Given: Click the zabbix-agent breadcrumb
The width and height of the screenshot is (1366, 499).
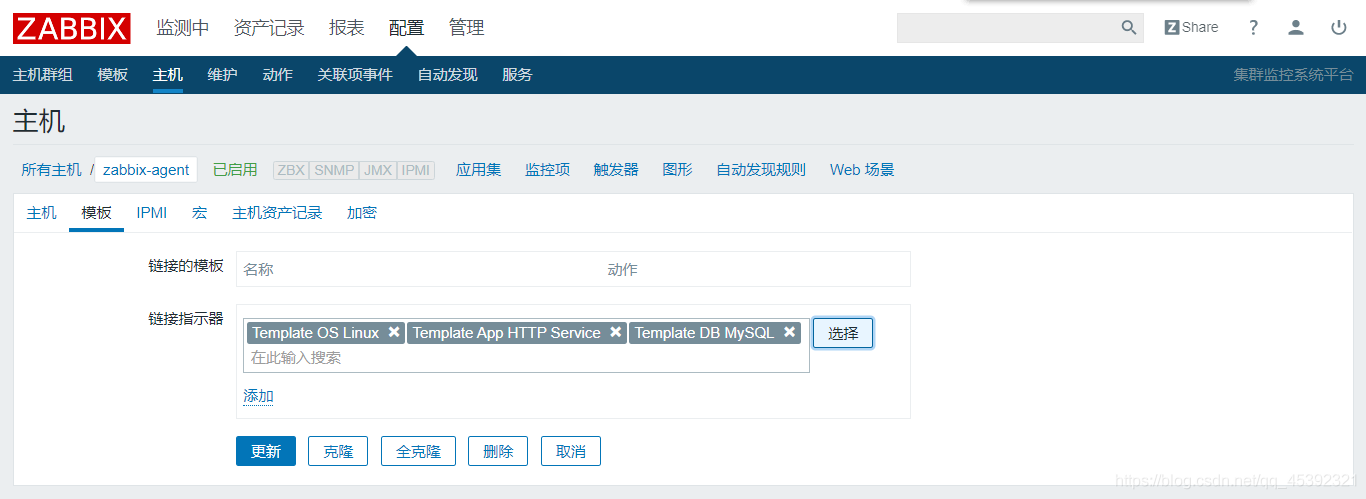Looking at the screenshot, I should (146, 170).
